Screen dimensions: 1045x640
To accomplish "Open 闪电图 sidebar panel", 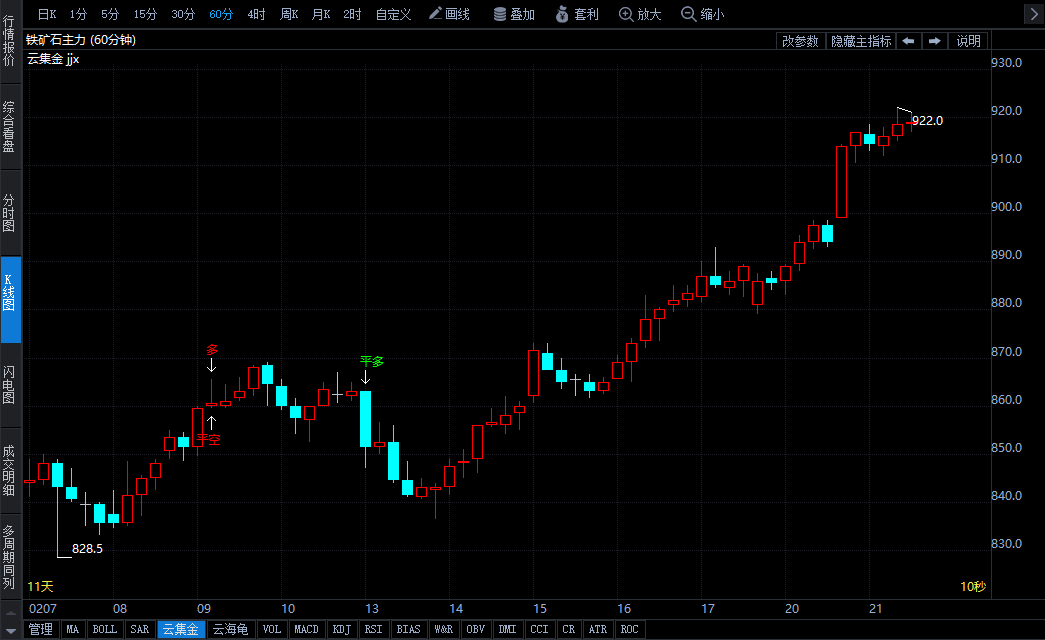I will [9, 385].
